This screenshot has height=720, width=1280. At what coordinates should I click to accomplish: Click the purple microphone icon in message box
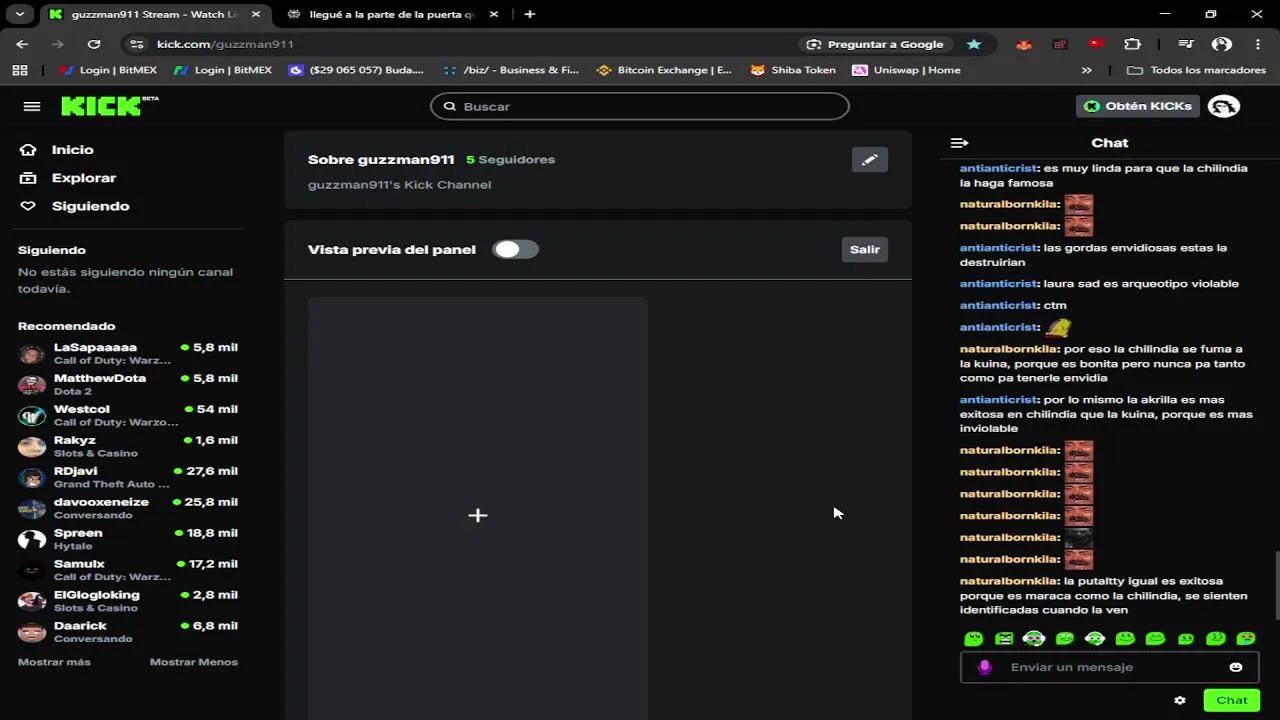(x=984, y=667)
